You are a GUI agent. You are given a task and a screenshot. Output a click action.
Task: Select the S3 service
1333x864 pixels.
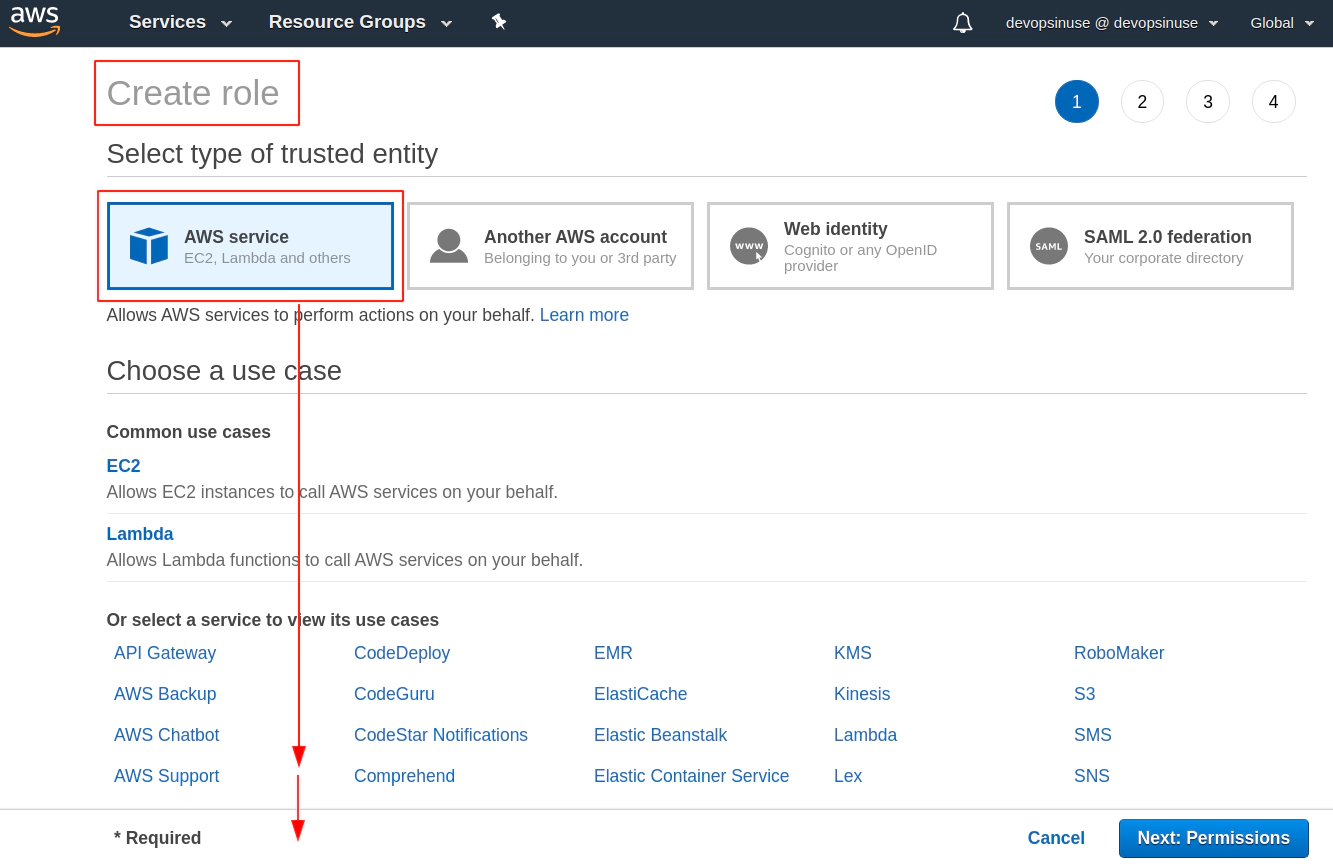click(x=1085, y=694)
